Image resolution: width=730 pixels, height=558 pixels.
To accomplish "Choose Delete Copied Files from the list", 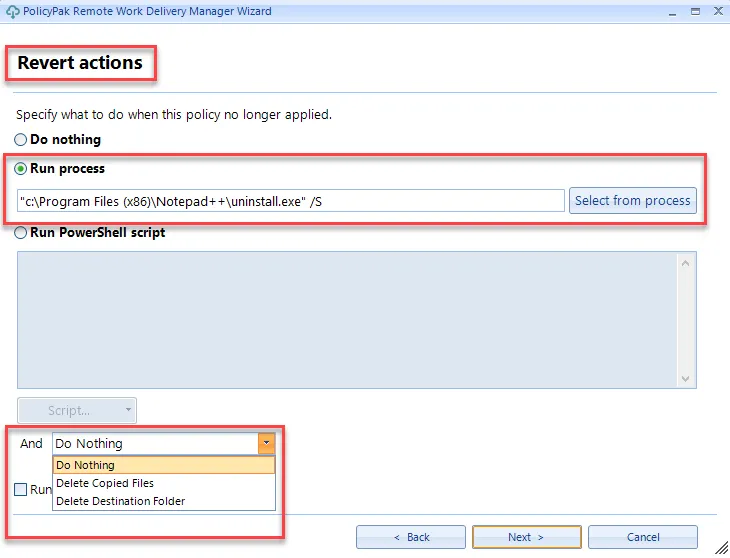I will click(164, 483).
